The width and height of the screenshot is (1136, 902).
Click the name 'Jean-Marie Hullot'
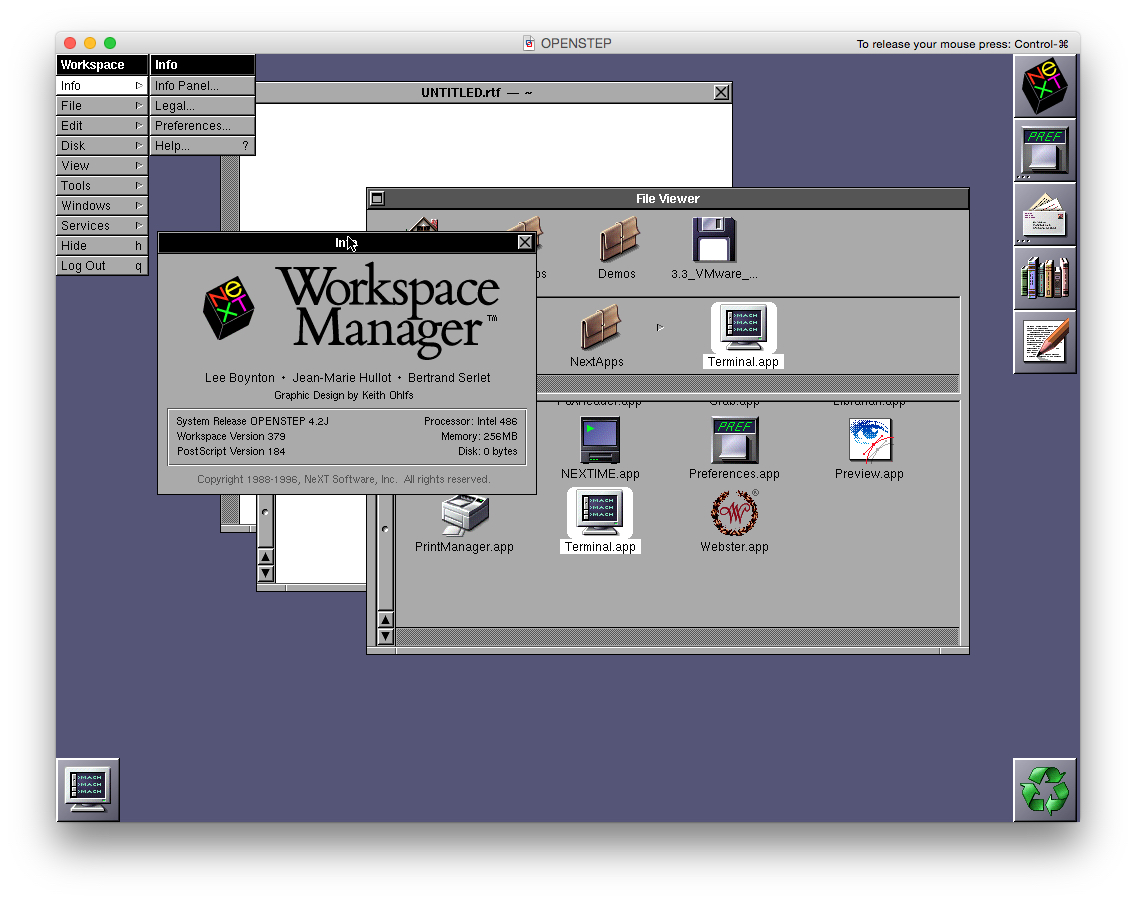[342, 377]
